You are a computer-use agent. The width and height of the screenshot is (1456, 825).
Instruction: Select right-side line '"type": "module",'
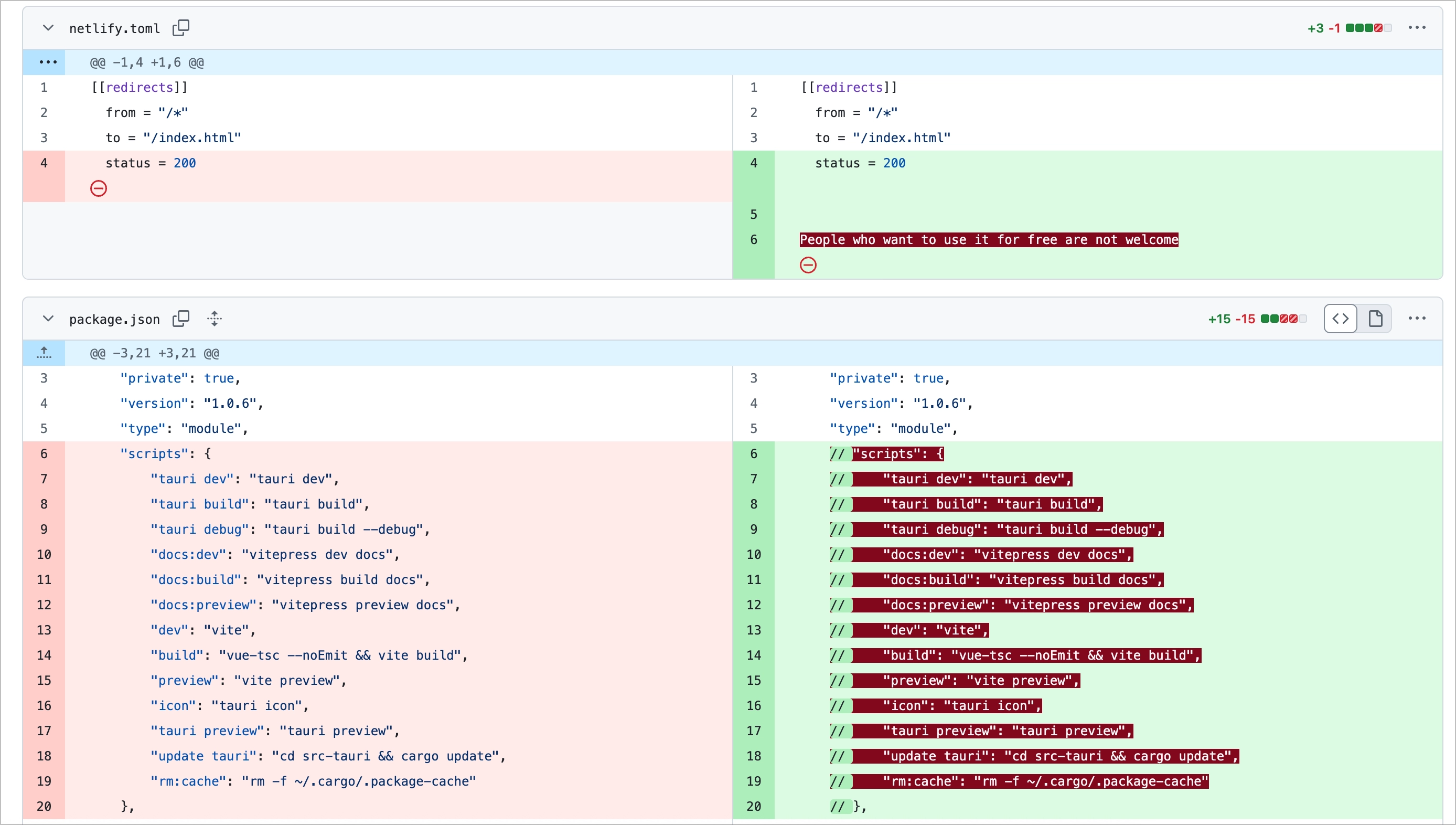point(894,429)
